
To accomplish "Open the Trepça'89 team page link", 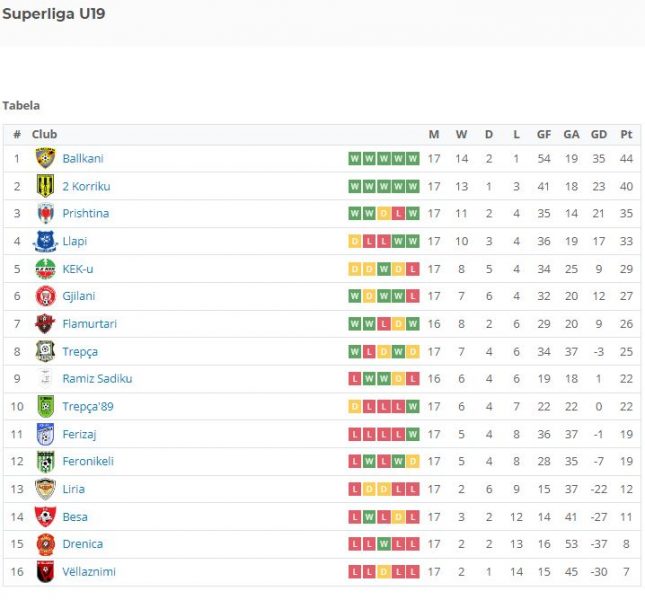I will (x=88, y=407).
